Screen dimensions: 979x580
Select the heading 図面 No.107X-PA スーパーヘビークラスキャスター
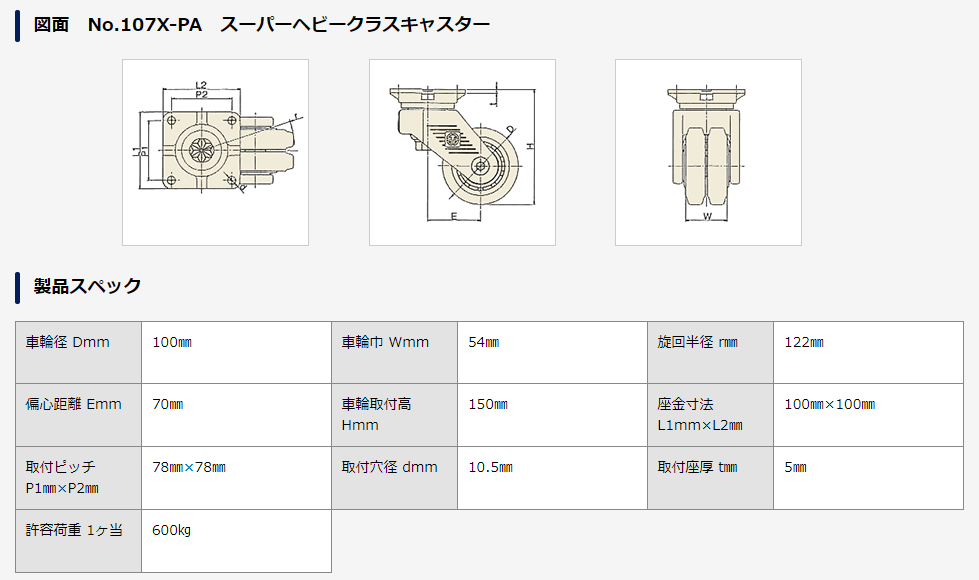(x=262, y=25)
